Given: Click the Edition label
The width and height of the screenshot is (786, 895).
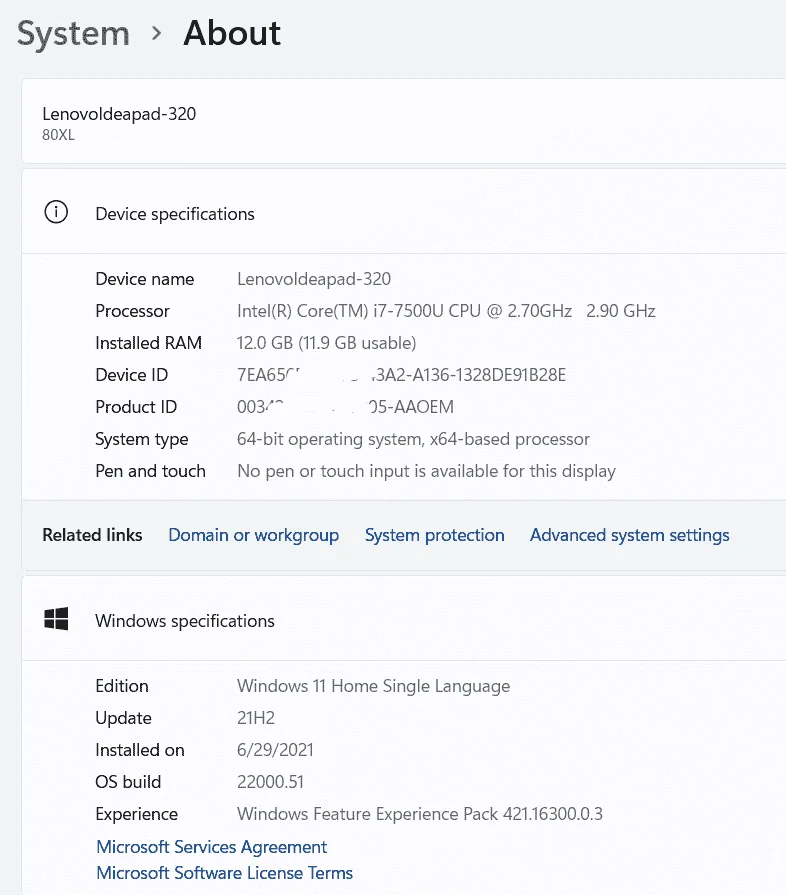Looking at the screenshot, I should click(x=122, y=686).
